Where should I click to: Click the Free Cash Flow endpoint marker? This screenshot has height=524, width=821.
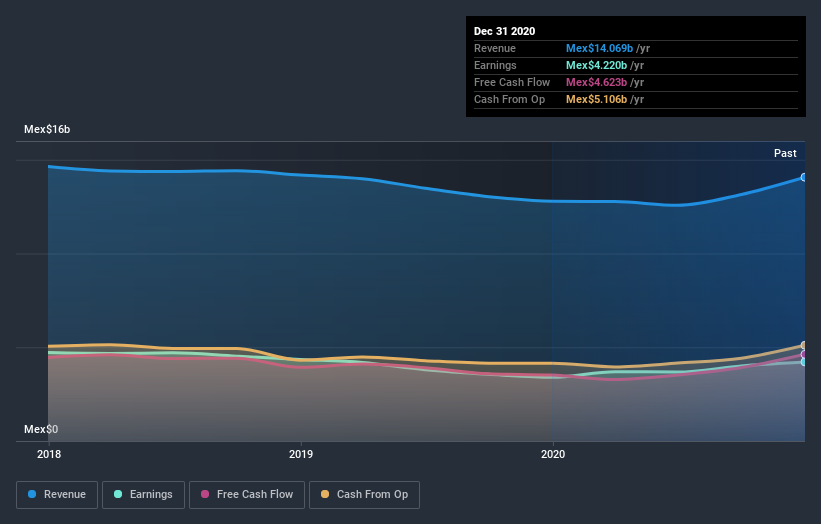pyautogui.click(x=803, y=354)
